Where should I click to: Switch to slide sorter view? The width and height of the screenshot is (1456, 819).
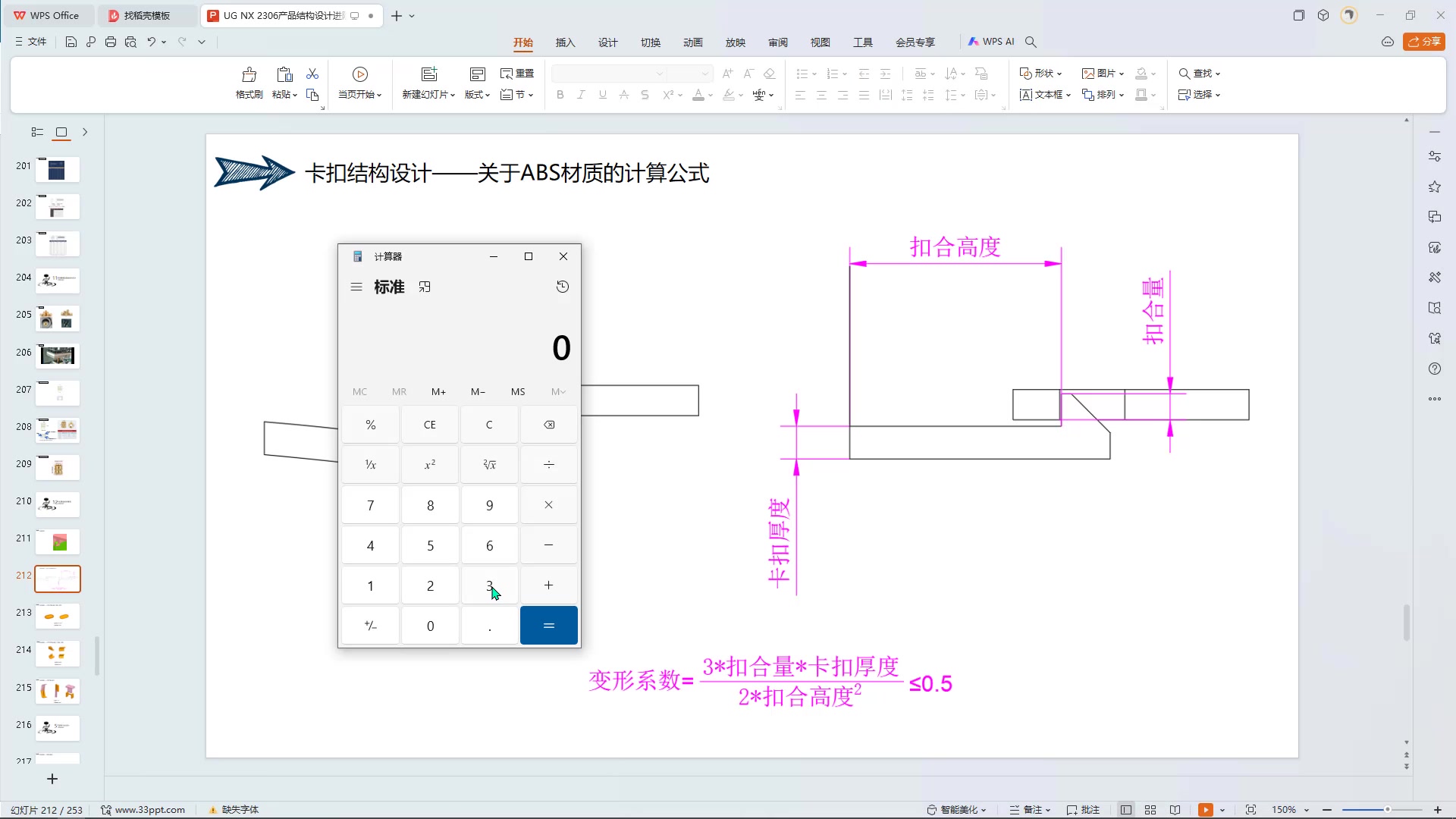tap(1150, 809)
